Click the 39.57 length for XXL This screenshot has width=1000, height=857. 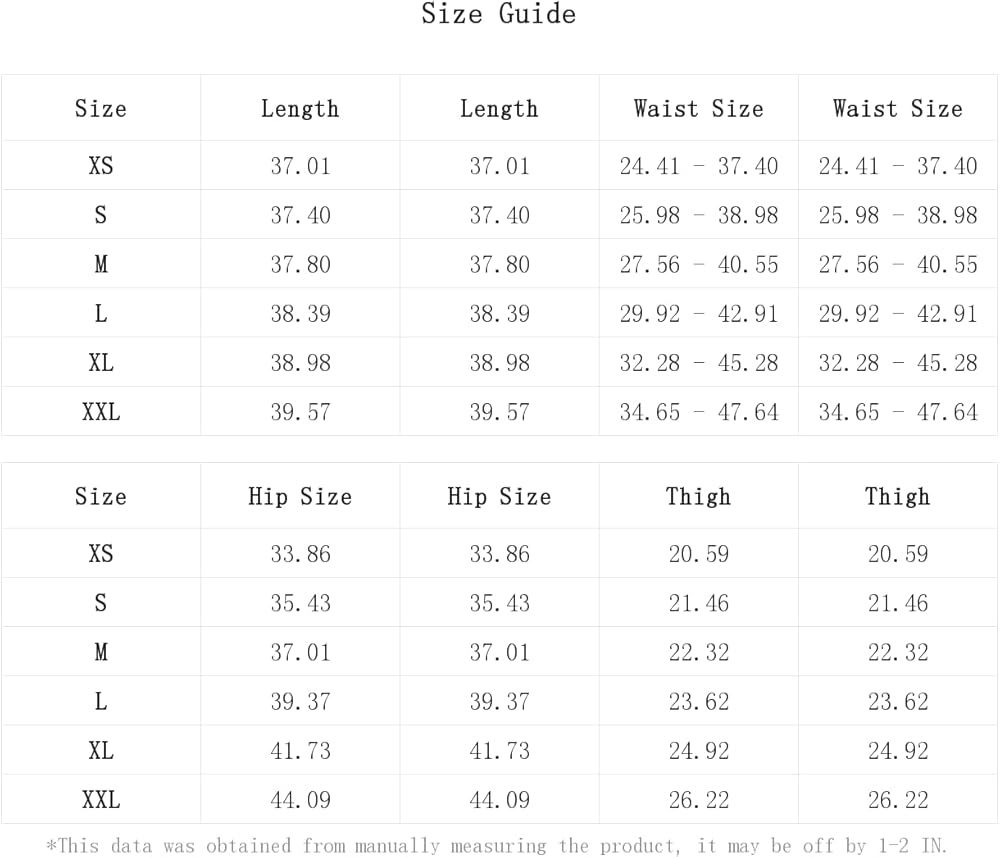pyautogui.click(x=300, y=412)
